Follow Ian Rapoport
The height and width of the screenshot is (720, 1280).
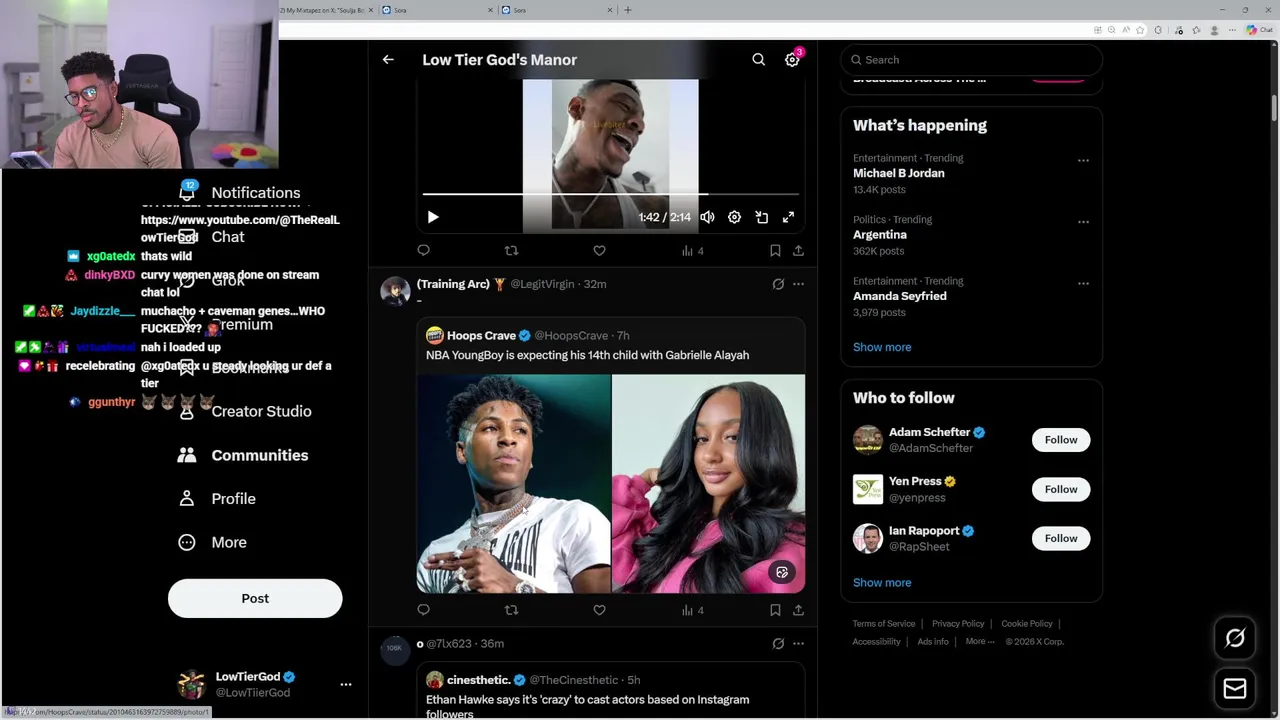[x=1061, y=538]
